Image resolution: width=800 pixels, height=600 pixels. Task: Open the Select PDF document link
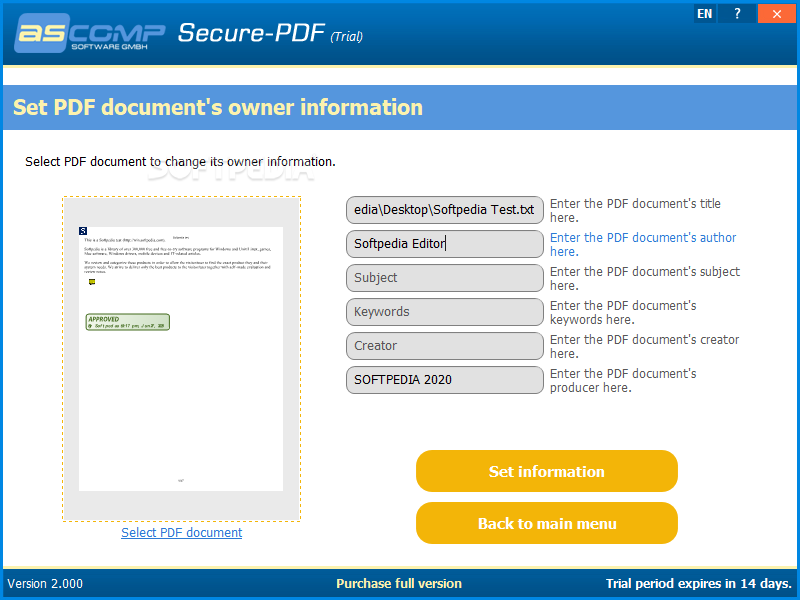coord(182,532)
